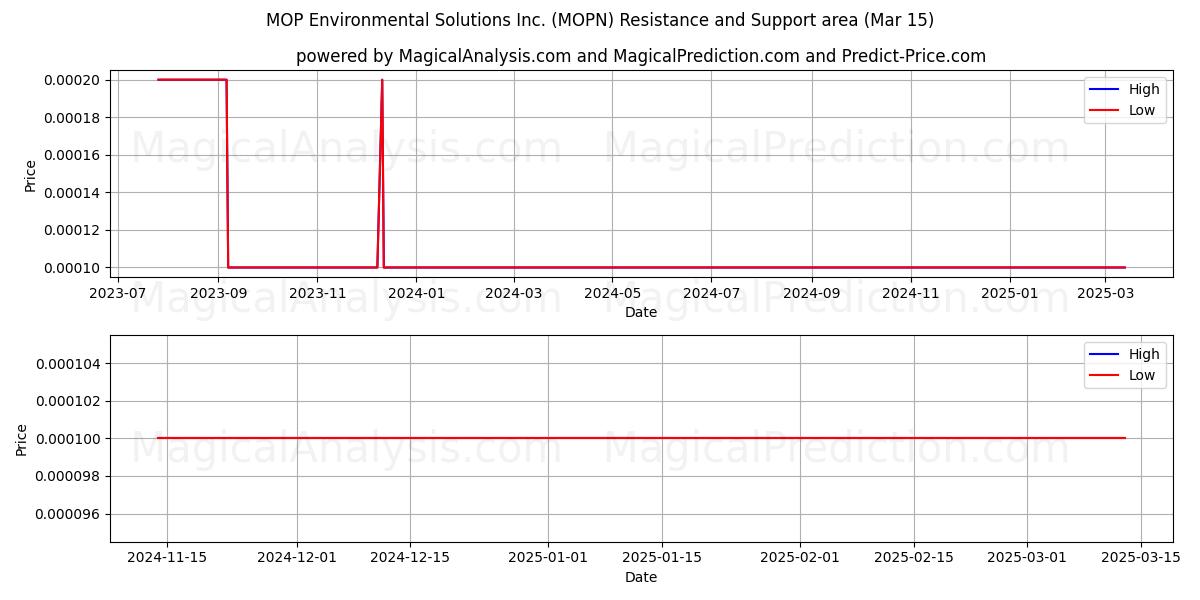
Task: Click the 0.00016 y-axis label
Action: (73, 155)
